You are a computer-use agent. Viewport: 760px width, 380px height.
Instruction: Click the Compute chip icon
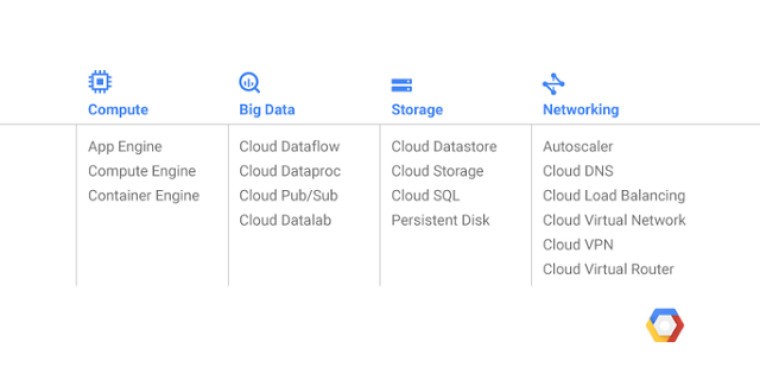(100, 82)
